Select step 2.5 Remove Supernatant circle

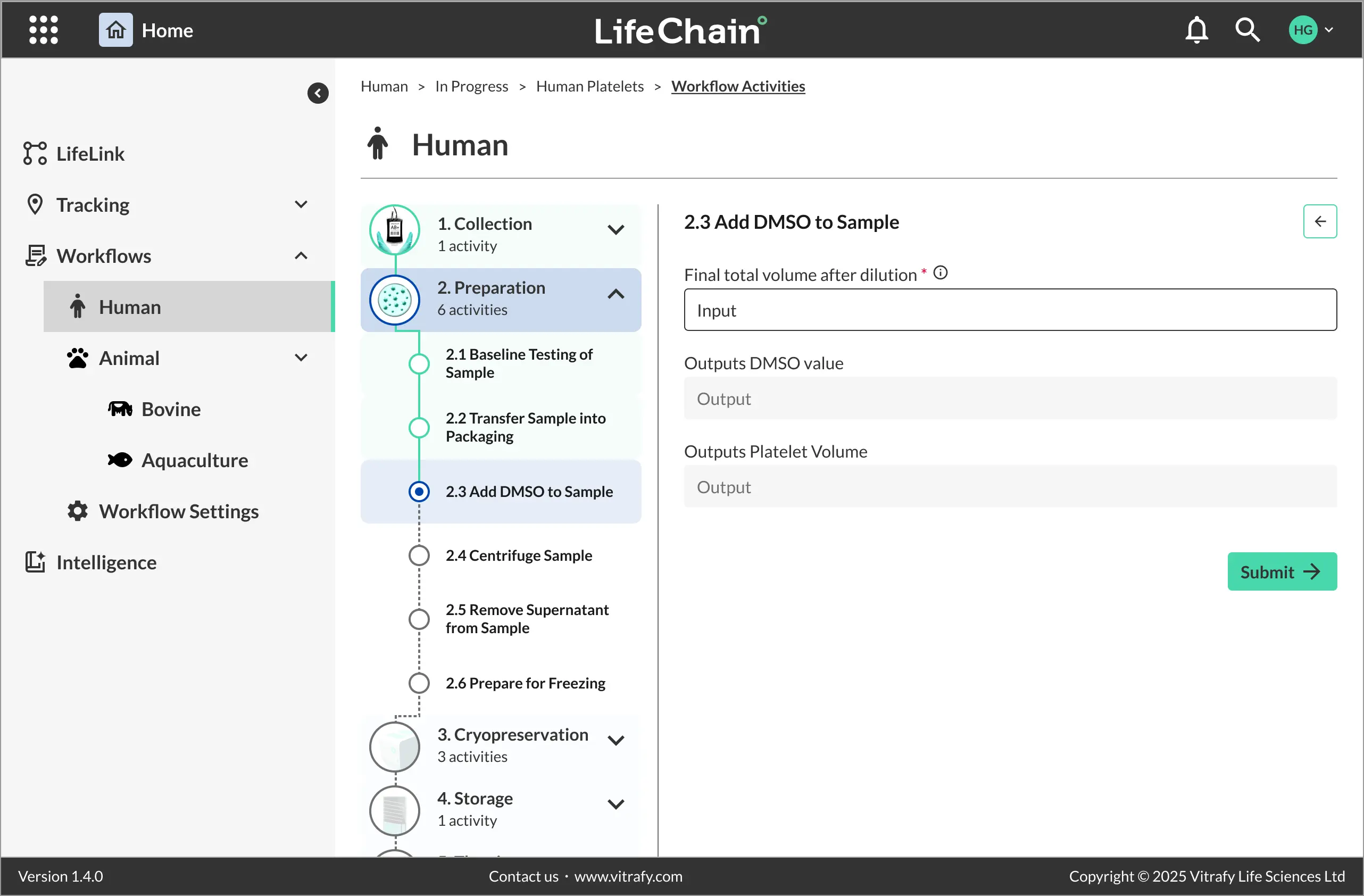click(419, 619)
